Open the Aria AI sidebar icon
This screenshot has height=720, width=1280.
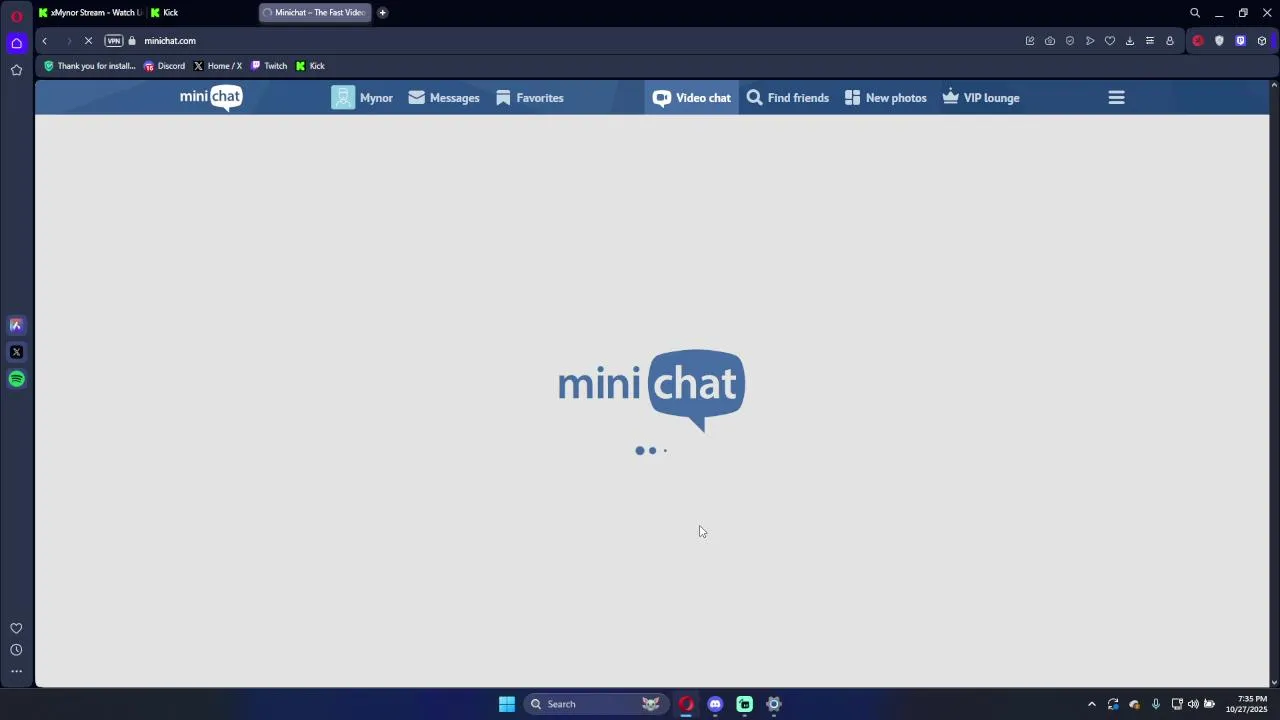pyautogui.click(x=16, y=325)
